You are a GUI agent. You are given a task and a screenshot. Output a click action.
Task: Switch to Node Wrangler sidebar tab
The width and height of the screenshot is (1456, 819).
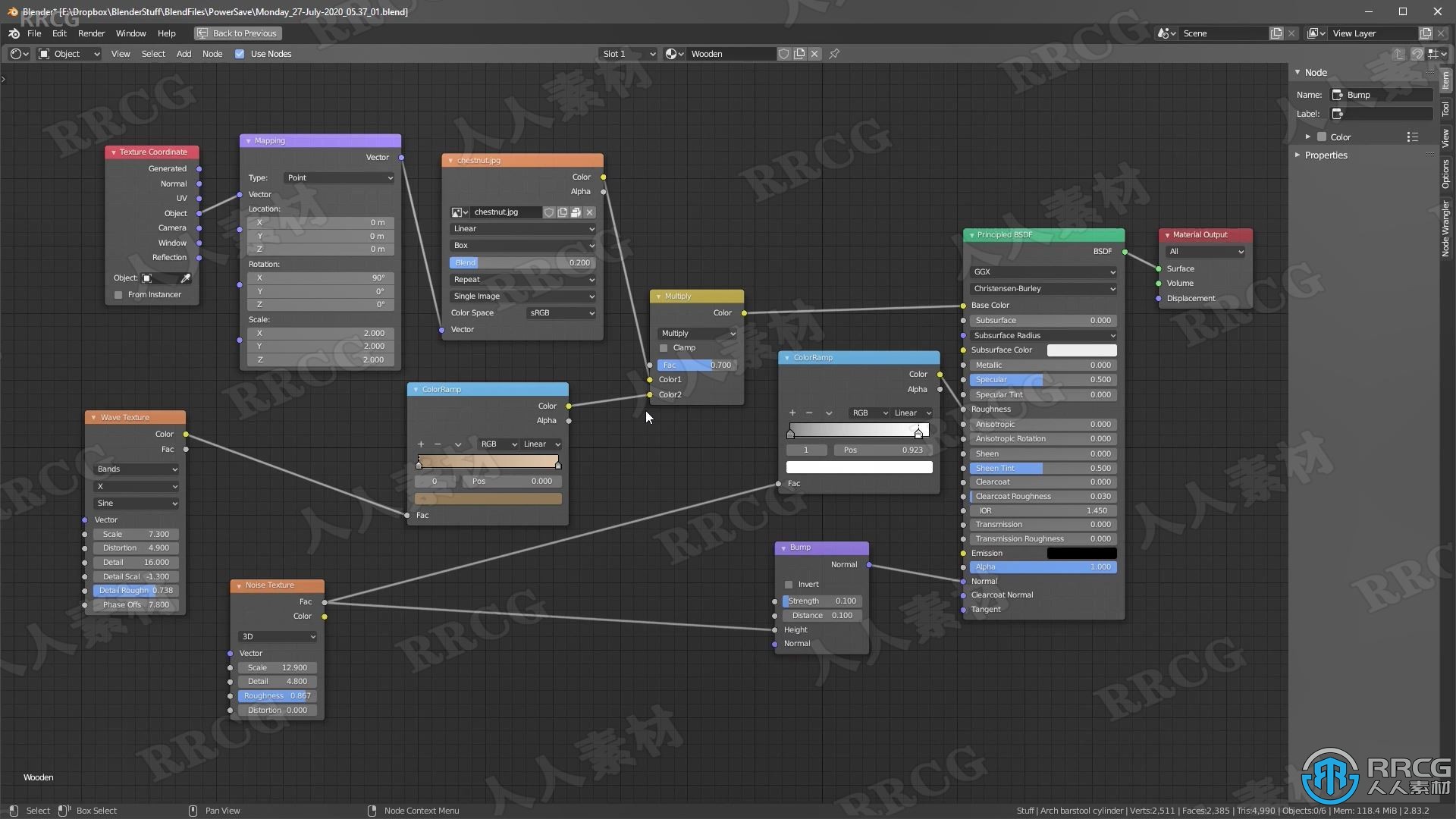coord(1445,228)
